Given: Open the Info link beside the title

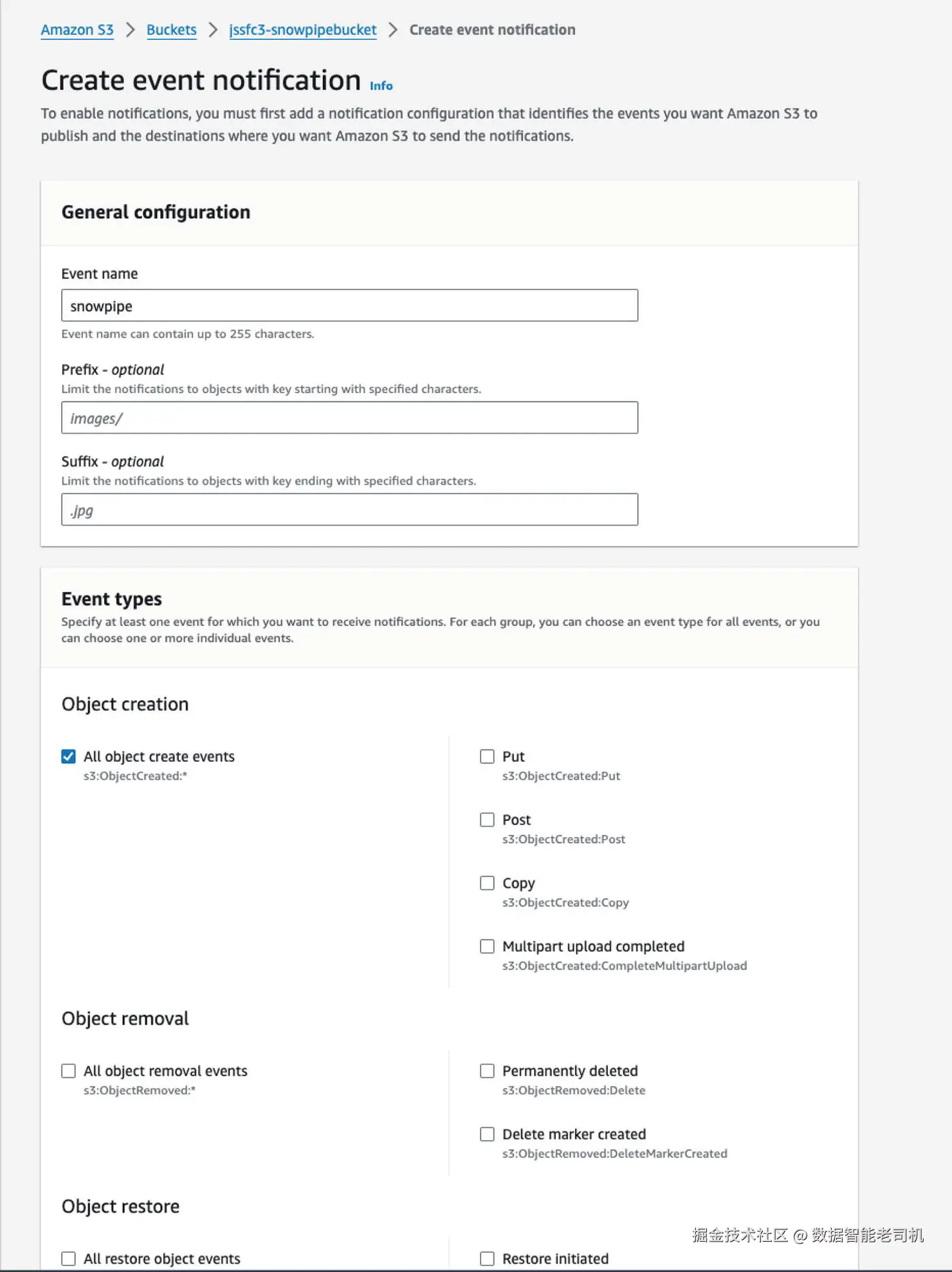Looking at the screenshot, I should click(381, 86).
